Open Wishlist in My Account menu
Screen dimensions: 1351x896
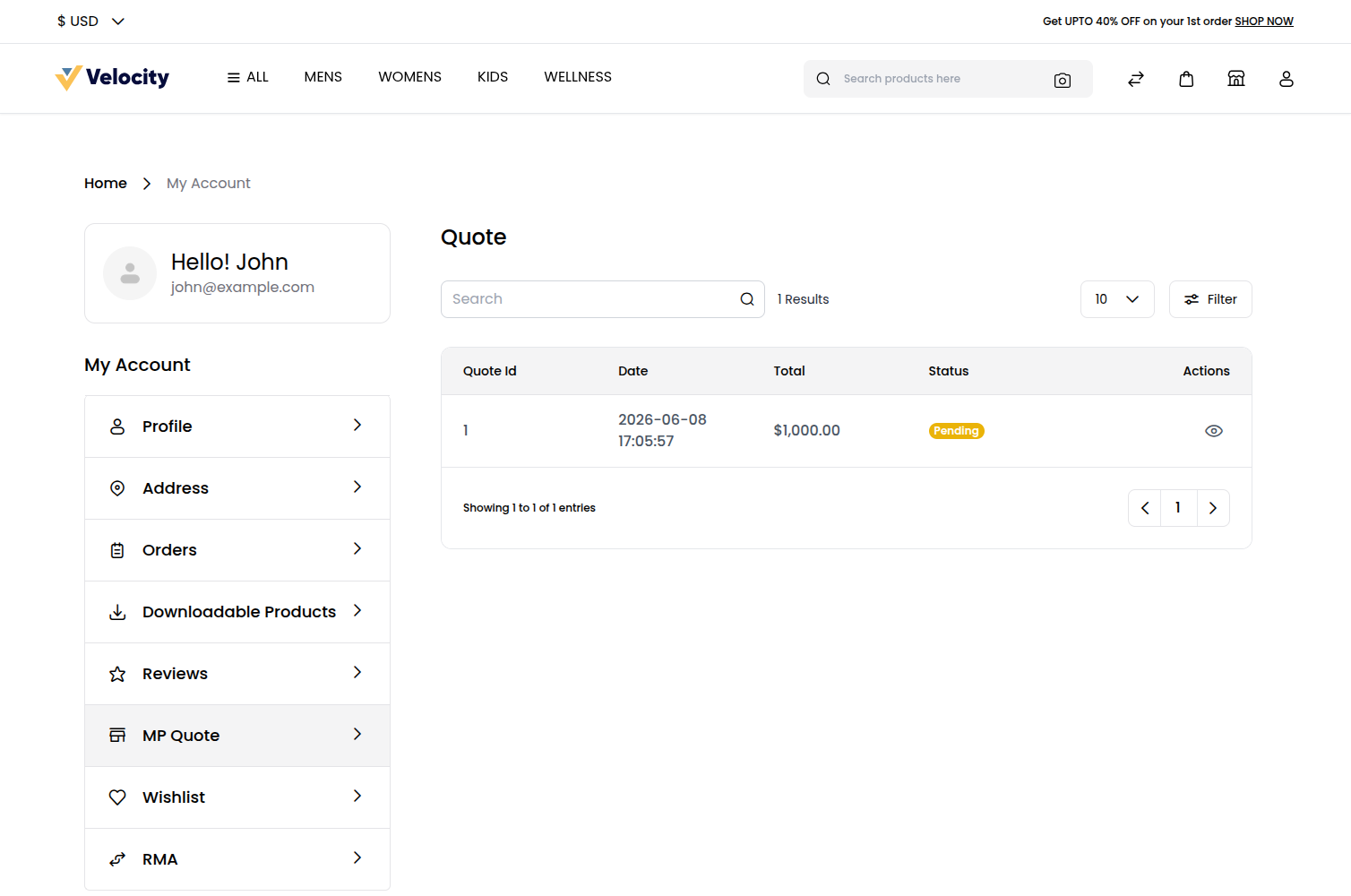click(237, 797)
